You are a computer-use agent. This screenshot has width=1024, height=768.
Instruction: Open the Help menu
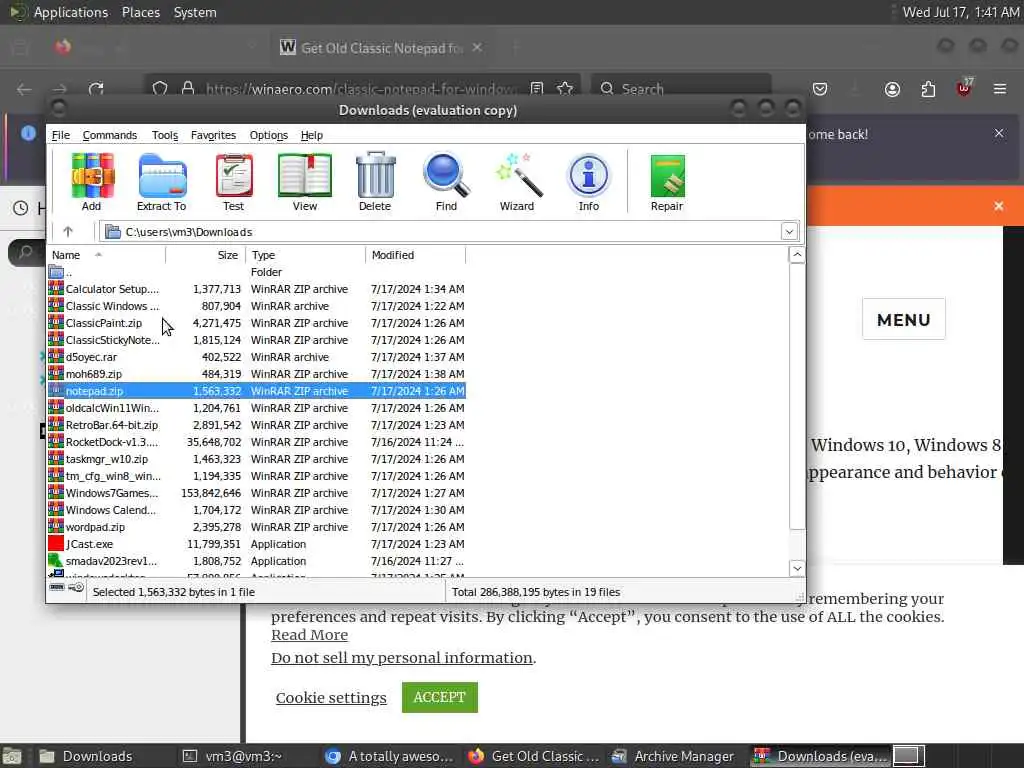click(x=312, y=135)
